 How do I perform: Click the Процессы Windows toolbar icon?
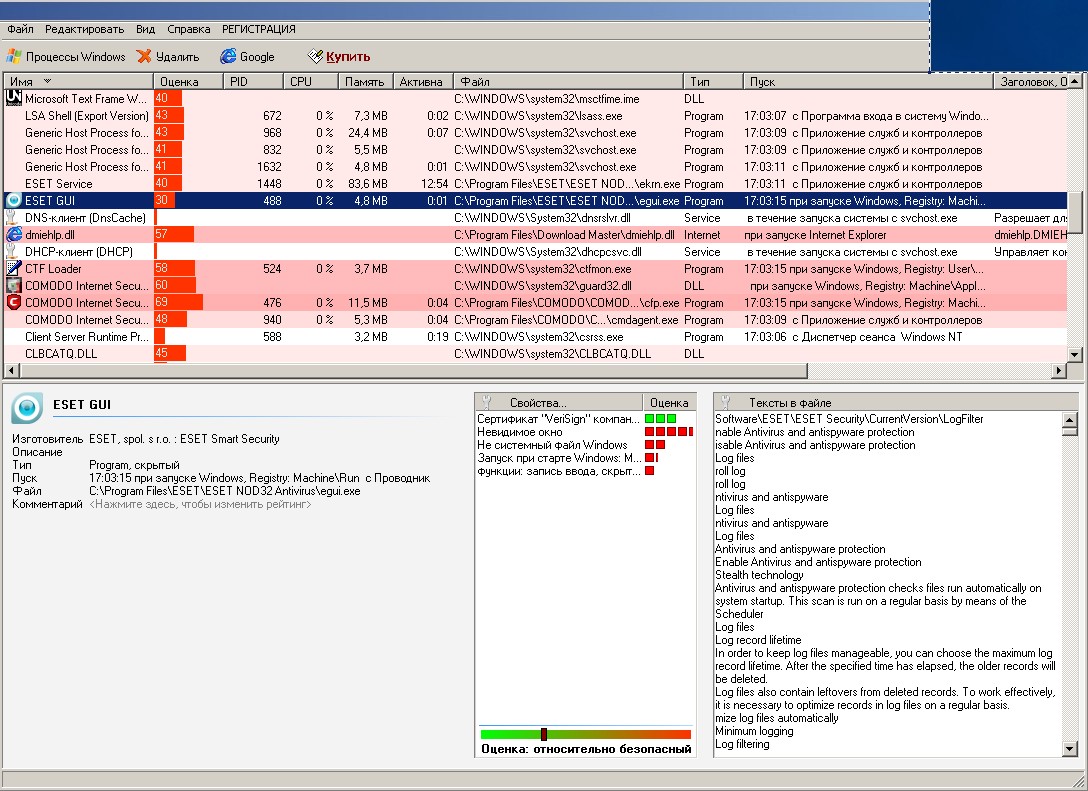pyautogui.click(x=14, y=56)
